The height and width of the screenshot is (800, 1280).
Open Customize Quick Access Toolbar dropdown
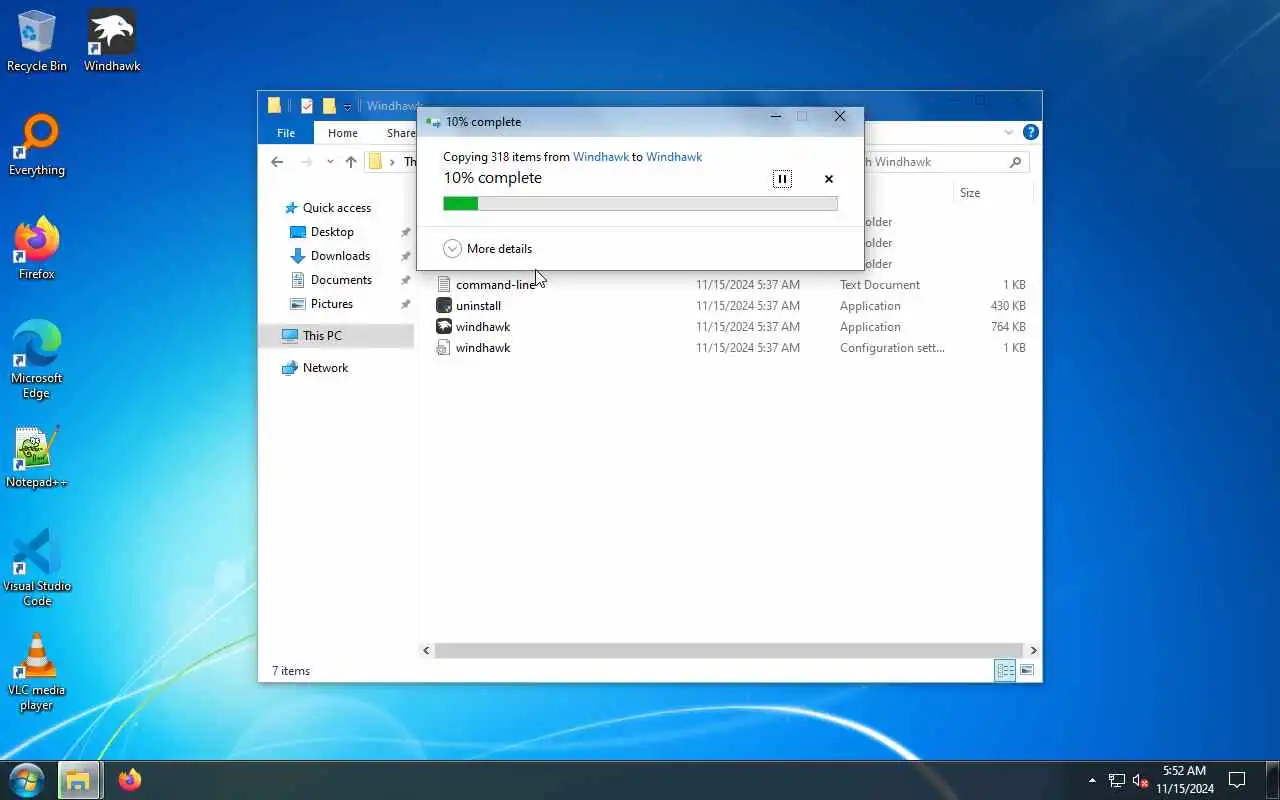[x=347, y=106]
